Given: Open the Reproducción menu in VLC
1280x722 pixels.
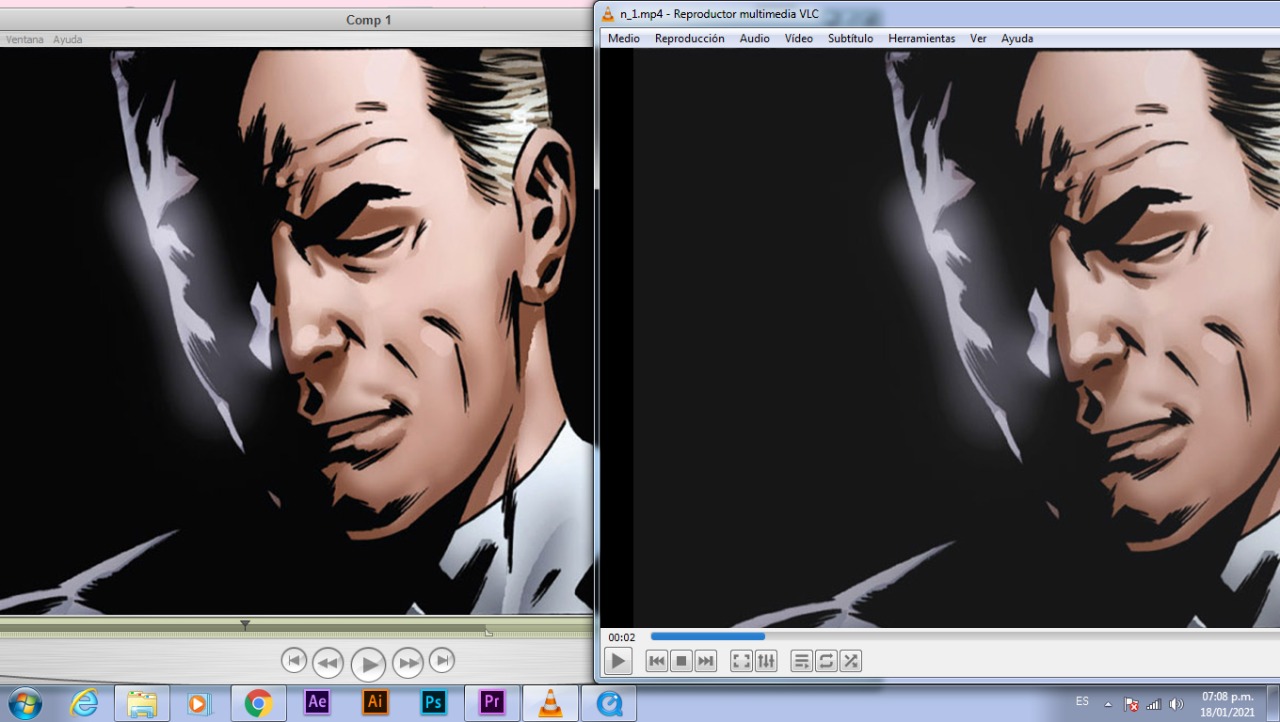Looking at the screenshot, I should coord(690,38).
